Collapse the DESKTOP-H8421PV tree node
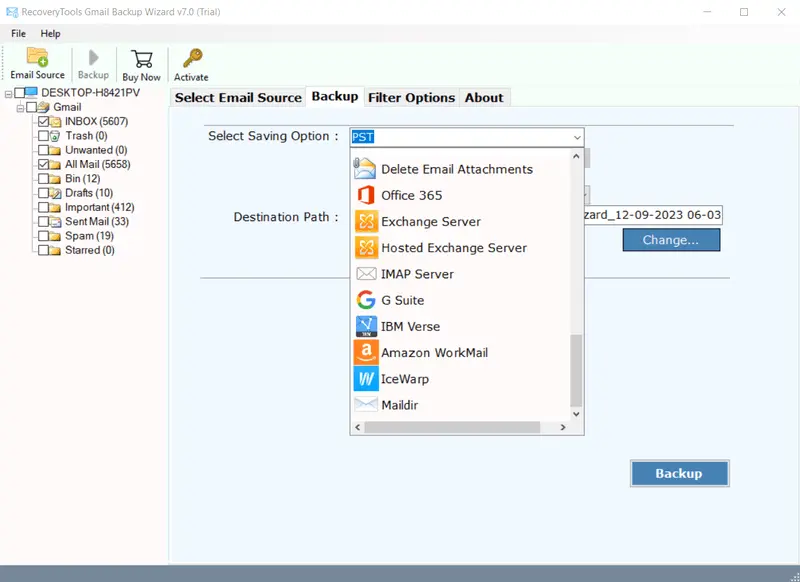This screenshot has height=582, width=800. click(x=8, y=93)
